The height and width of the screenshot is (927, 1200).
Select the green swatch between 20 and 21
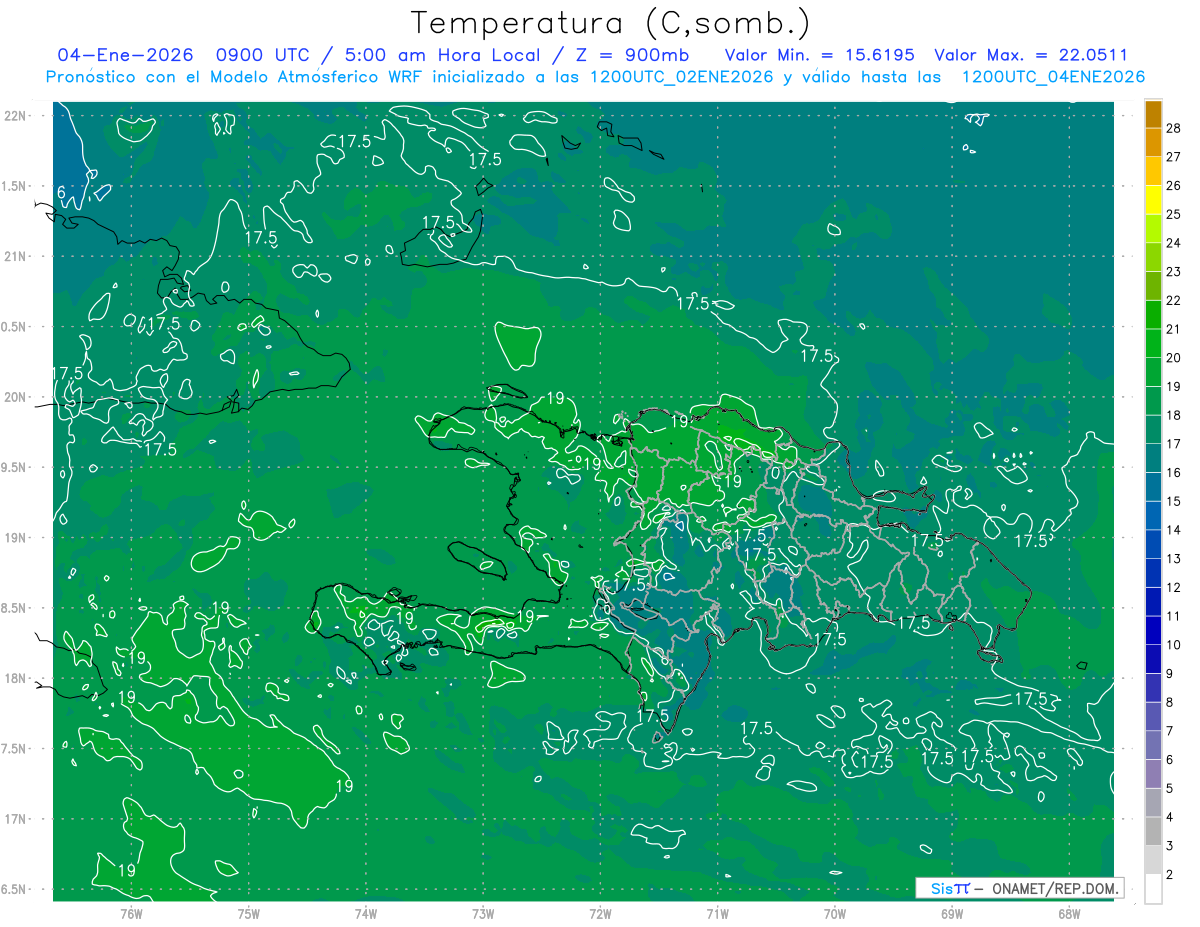point(1153,343)
